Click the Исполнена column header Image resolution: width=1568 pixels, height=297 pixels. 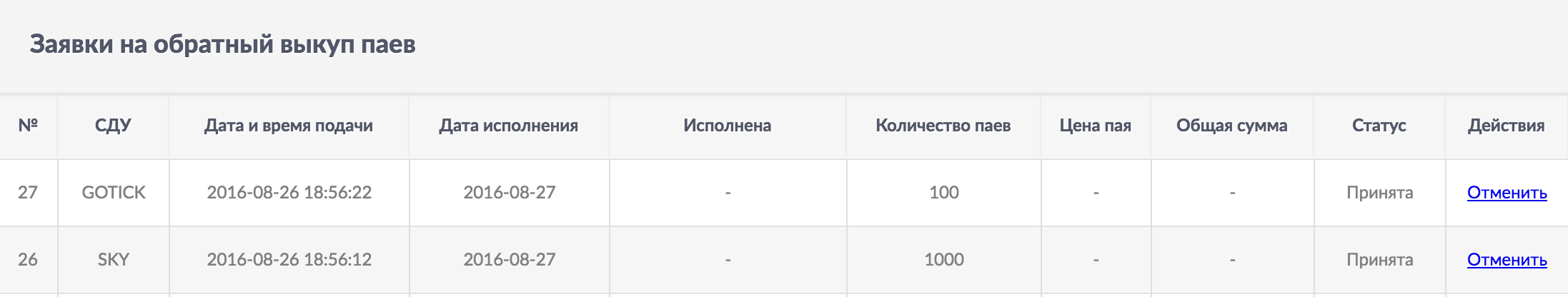[727, 126]
